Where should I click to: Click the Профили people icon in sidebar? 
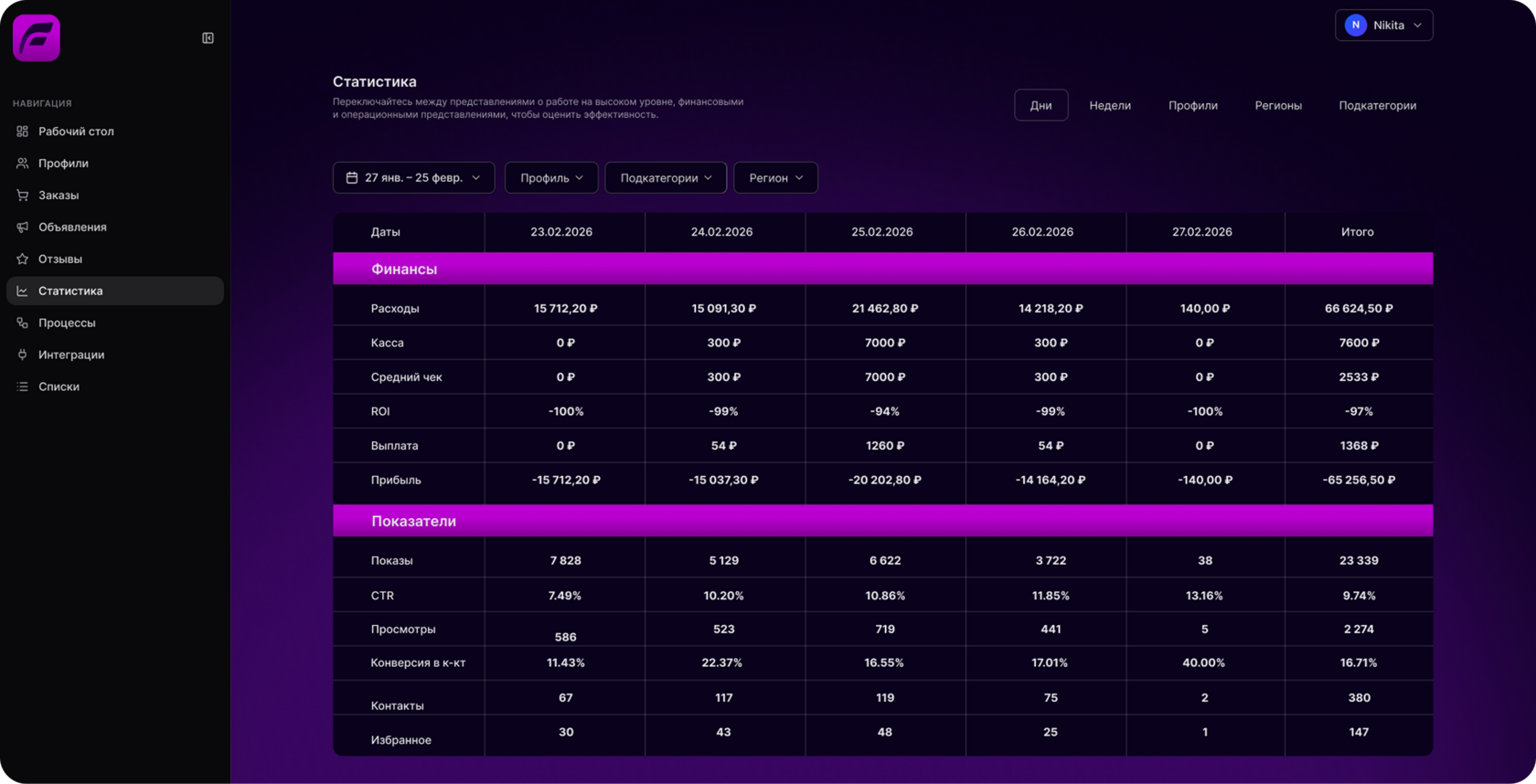pos(23,164)
